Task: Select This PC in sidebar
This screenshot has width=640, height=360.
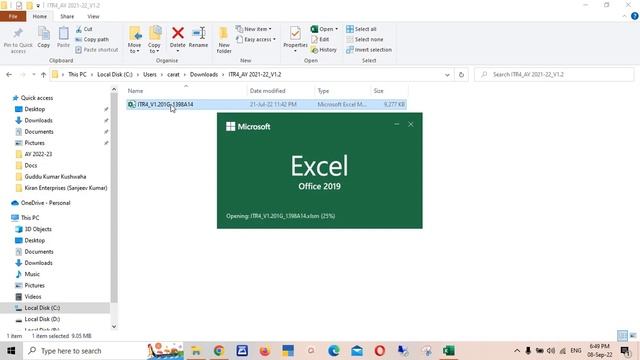Action: coord(30,218)
